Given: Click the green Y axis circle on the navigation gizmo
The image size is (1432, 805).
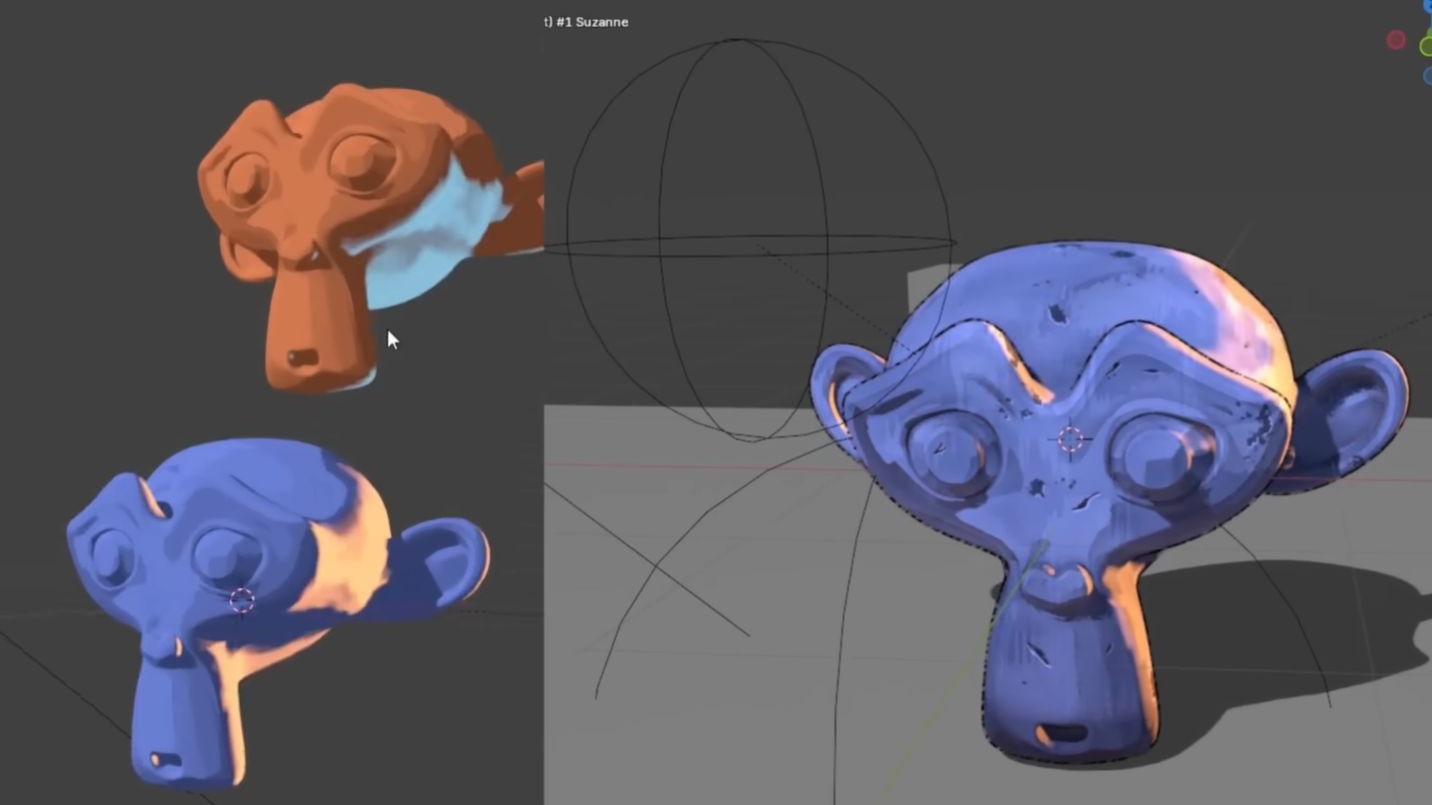Looking at the screenshot, I should pyautogui.click(x=1426, y=44).
